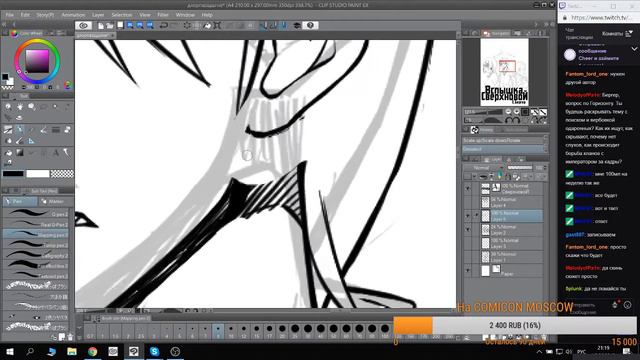
Task: Show the hidden Layer 1
Action: coord(468,257)
